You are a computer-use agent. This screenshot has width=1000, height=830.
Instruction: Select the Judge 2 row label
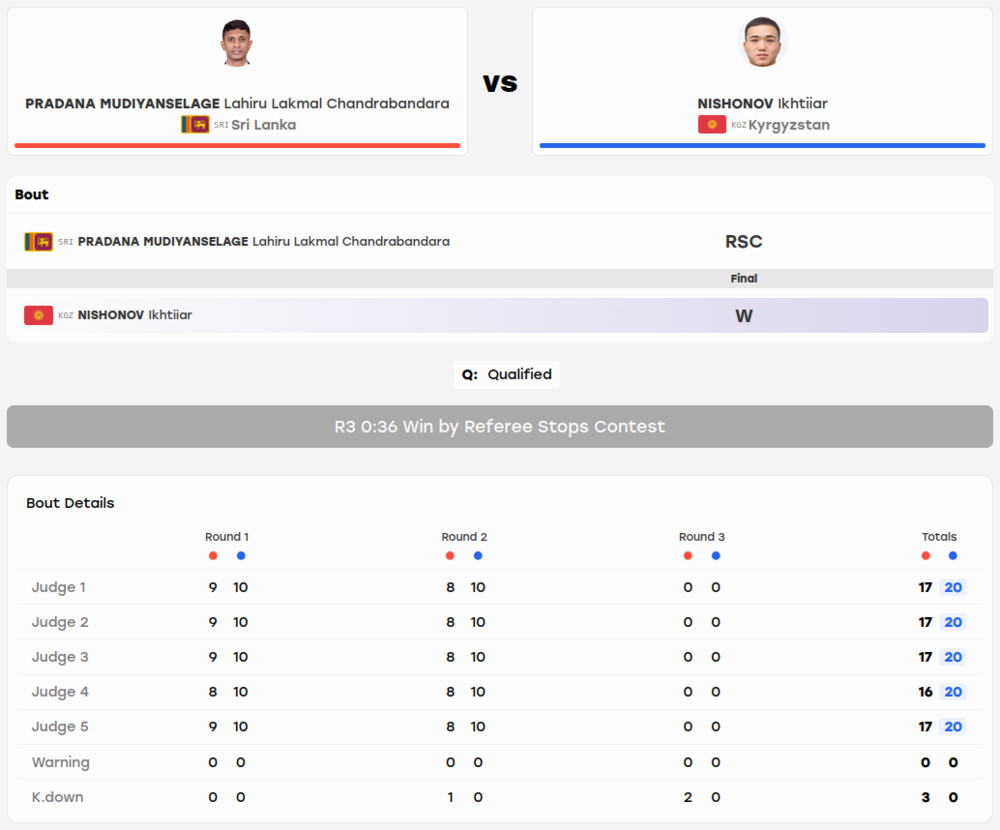(x=60, y=623)
